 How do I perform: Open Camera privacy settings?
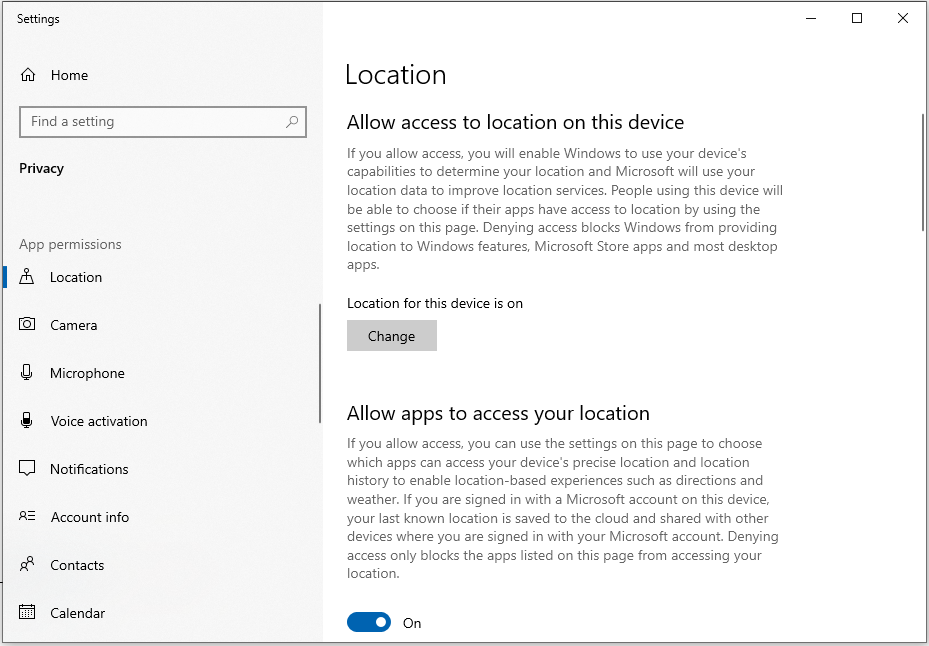(x=73, y=325)
